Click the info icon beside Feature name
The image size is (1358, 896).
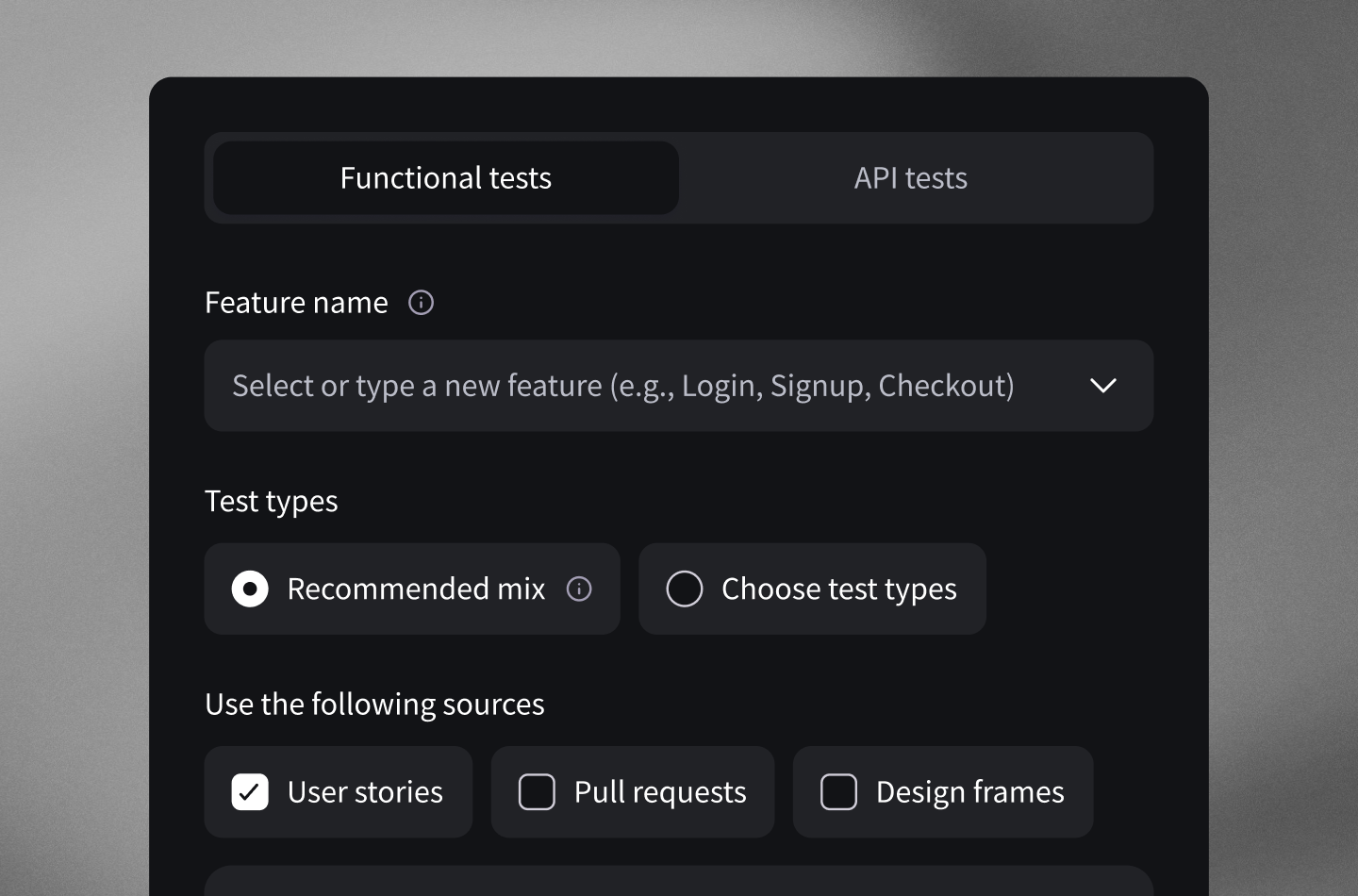pos(421,303)
